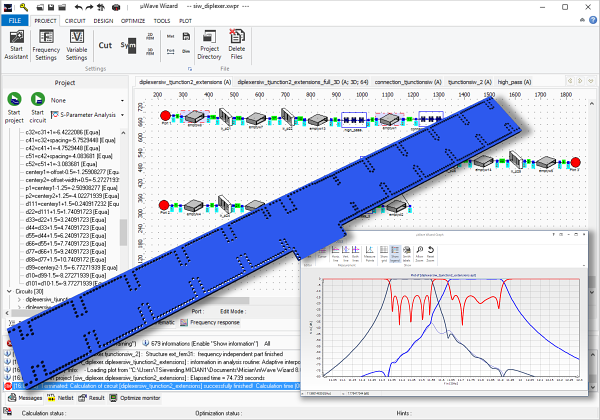Image resolution: width=600 pixels, height=420 pixels.
Task: Click the Delete Files icon
Action: [x=237, y=45]
